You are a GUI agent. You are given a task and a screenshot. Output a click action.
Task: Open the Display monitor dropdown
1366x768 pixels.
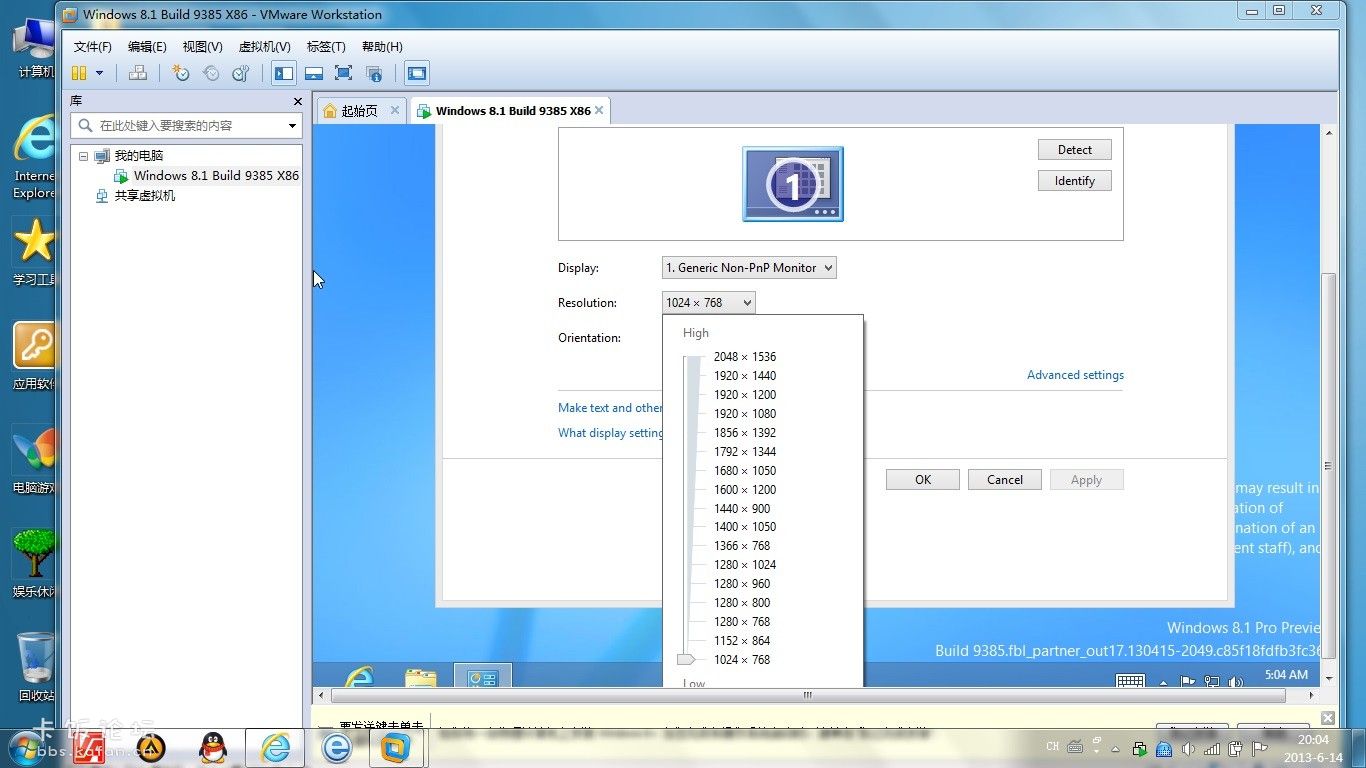[749, 268]
